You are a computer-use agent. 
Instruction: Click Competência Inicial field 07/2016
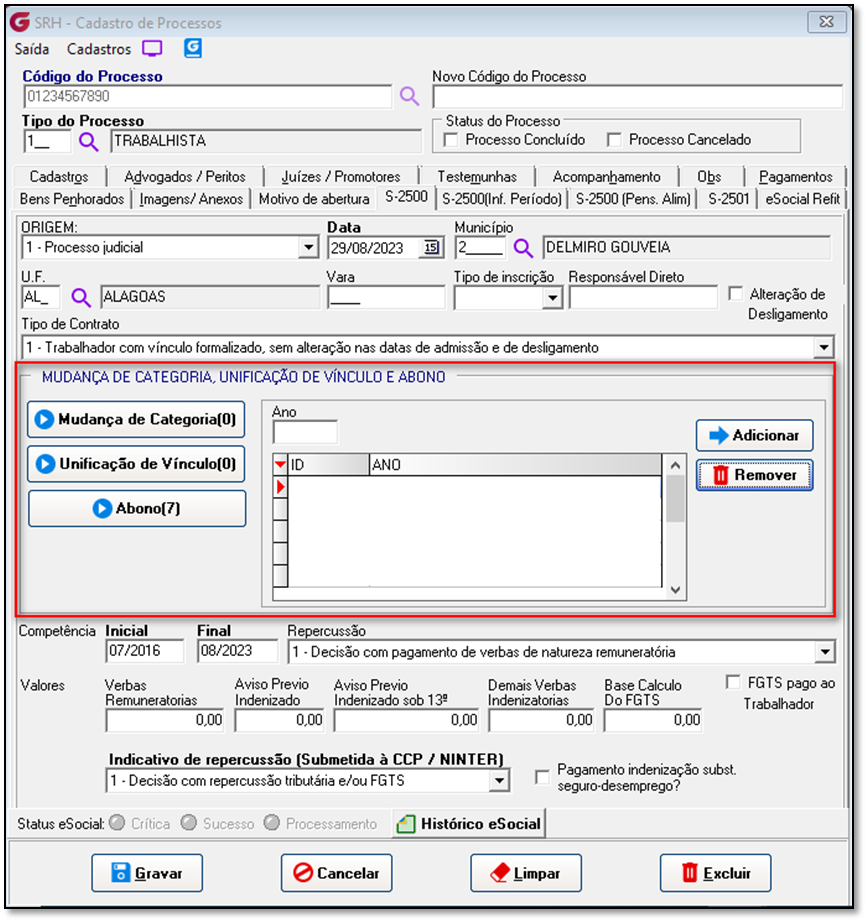(145, 651)
